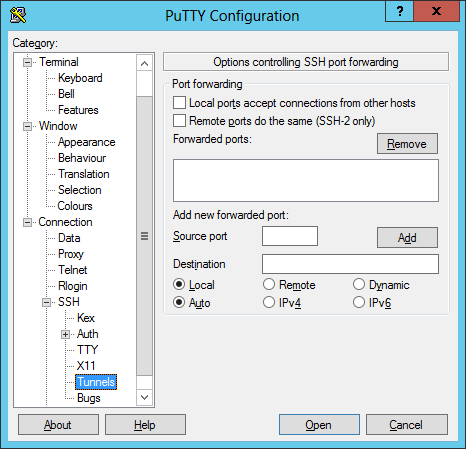Open the Selection category
The image size is (466, 449).
click(x=80, y=190)
